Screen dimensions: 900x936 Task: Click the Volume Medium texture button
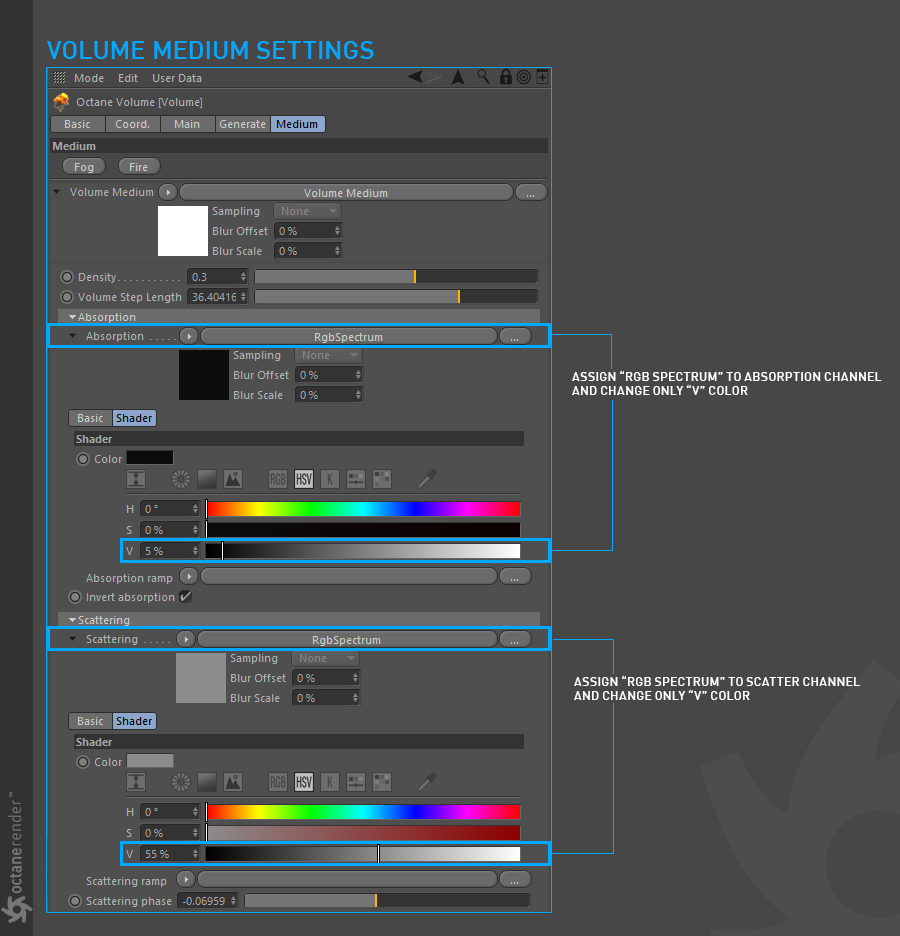tap(346, 193)
